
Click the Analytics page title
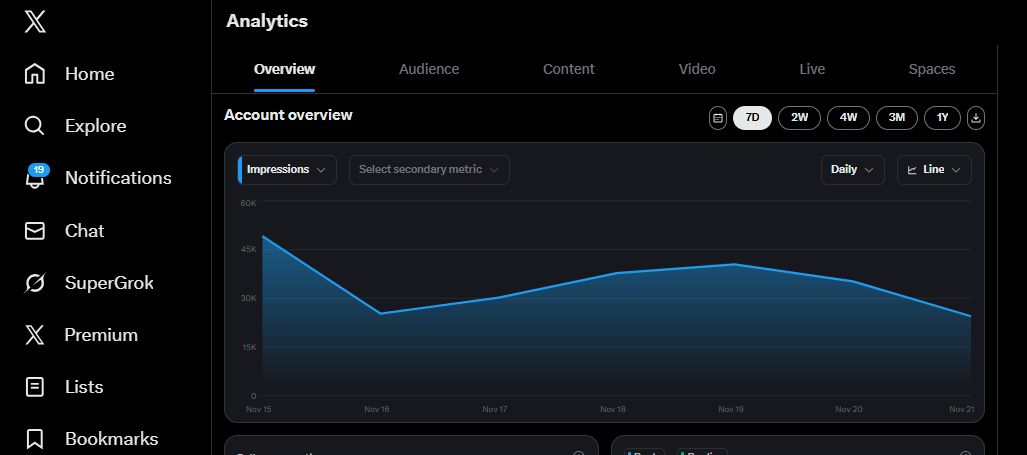point(267,21)
